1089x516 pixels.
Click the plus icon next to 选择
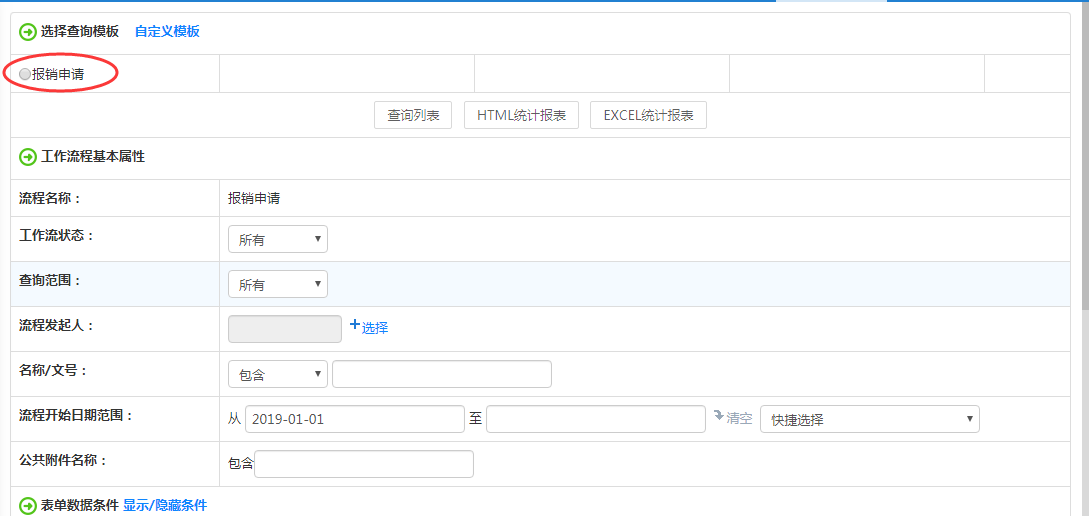[354, 325]
